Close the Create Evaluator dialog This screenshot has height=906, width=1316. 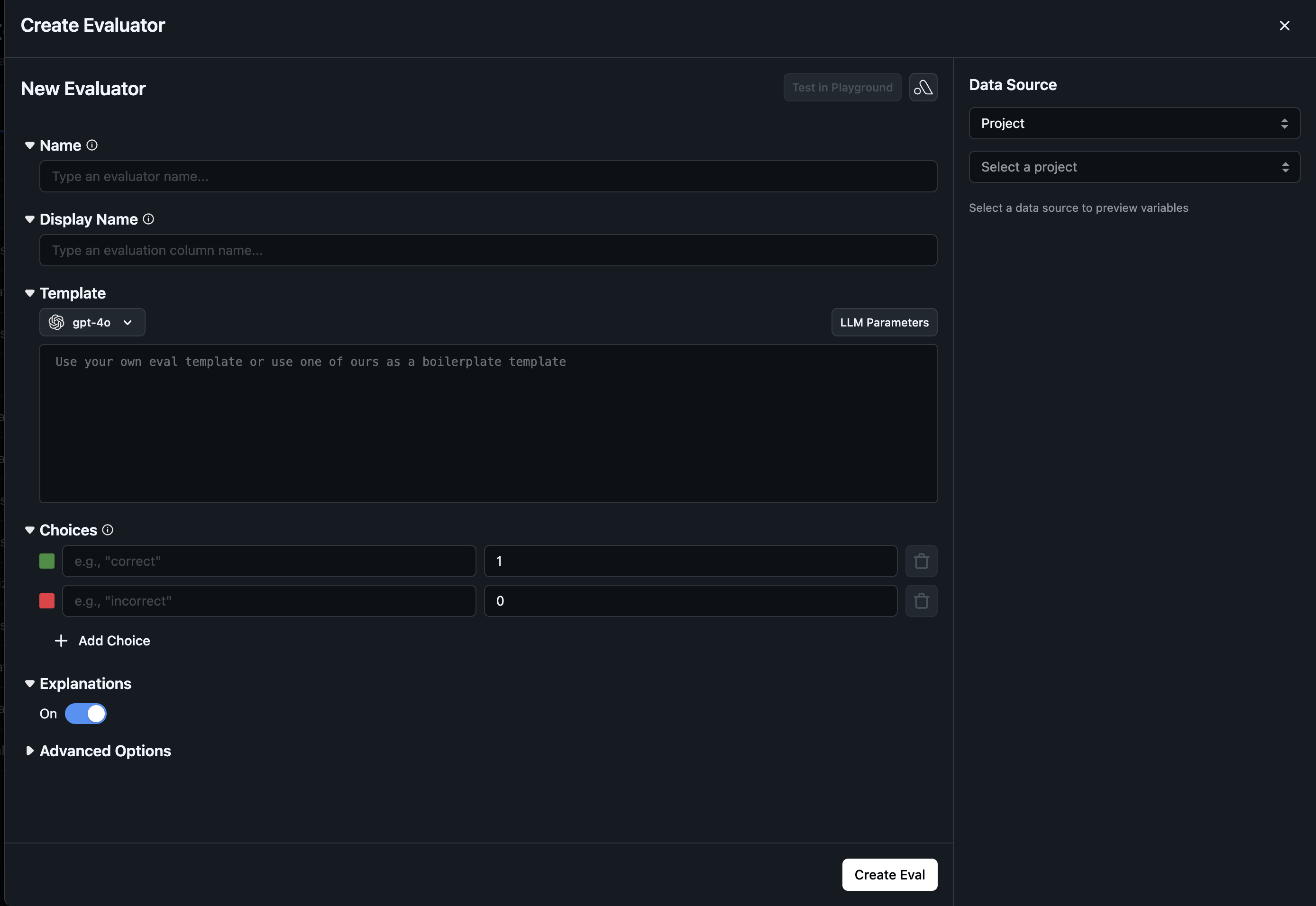click(1284, 26)
